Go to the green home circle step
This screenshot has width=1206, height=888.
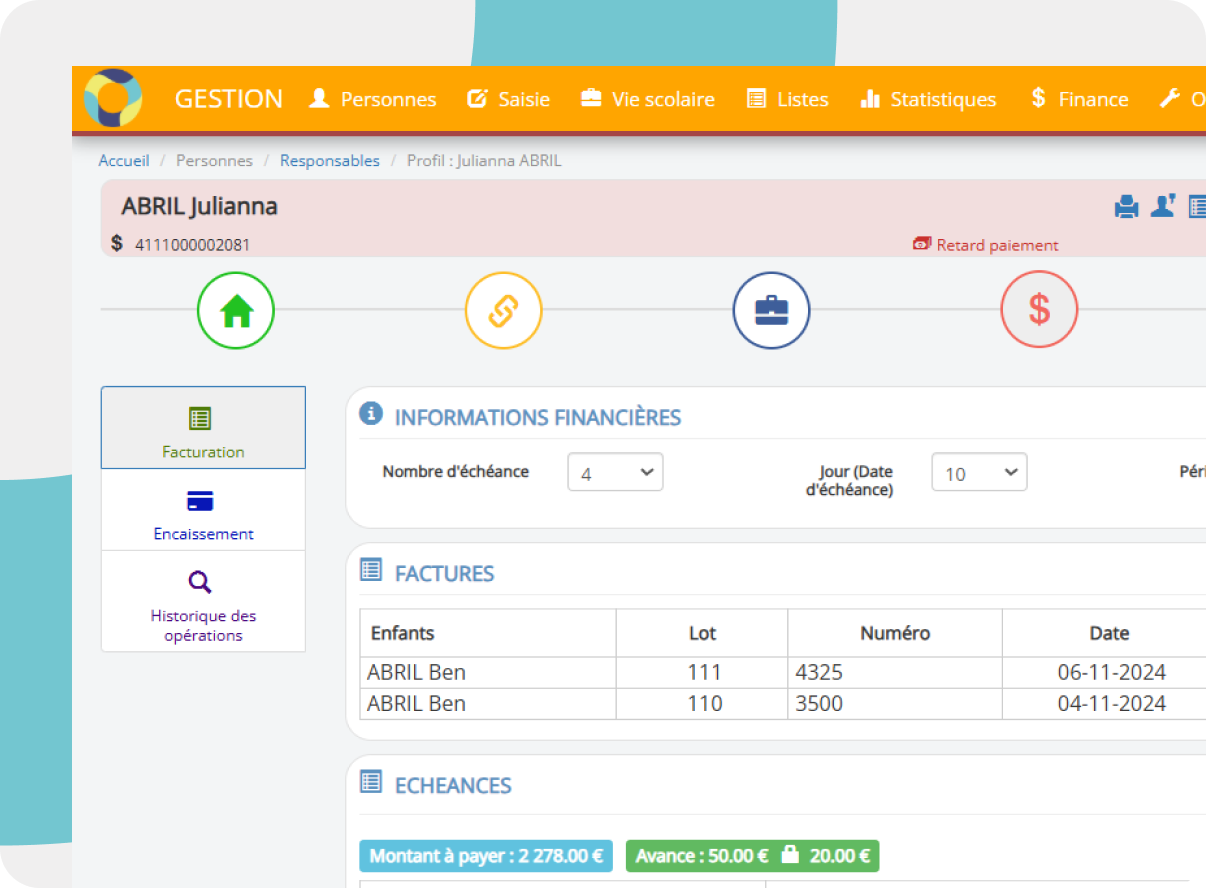tap(236, 310)
